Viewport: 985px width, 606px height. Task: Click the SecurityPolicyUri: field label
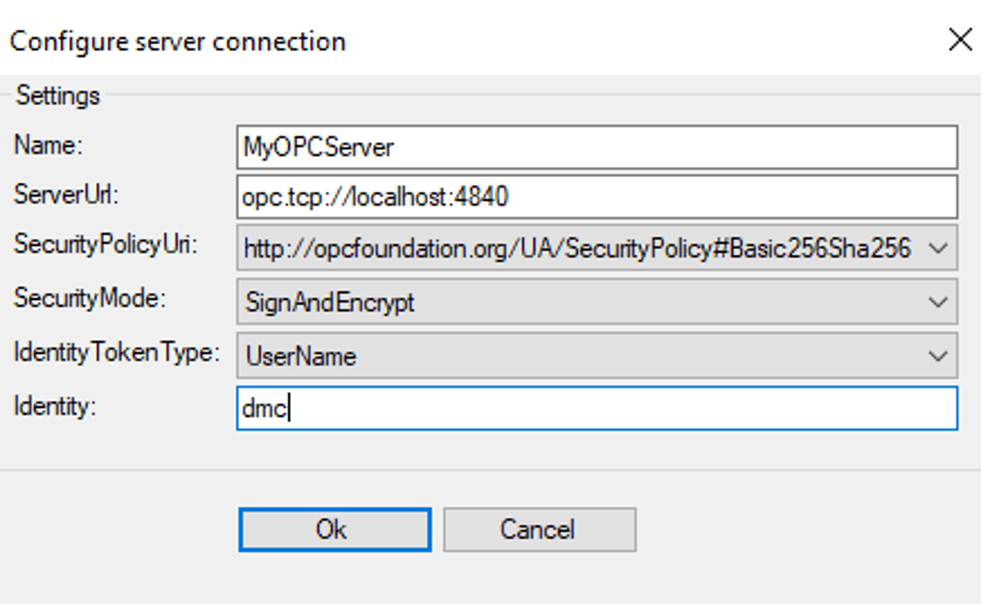[106, 244]
